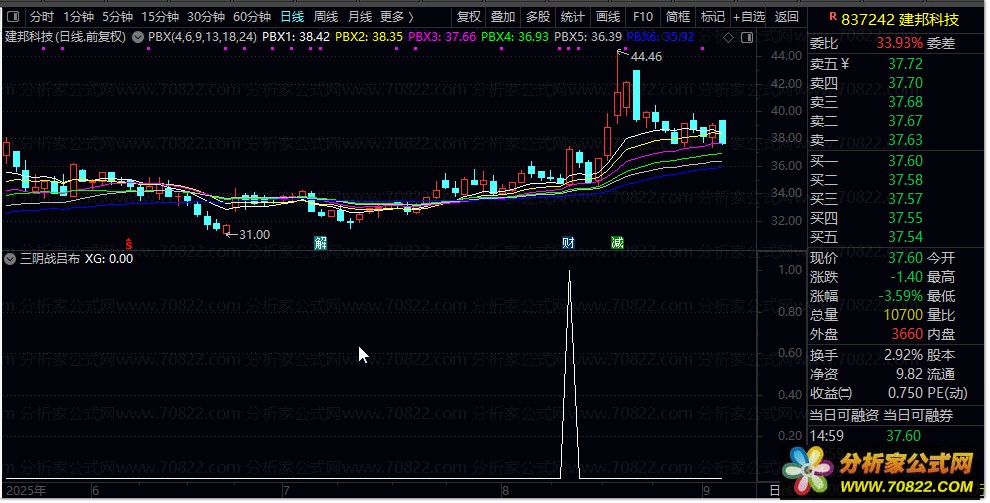Image resolution: width=990 pixels, height=503 pixels.
Task: Click the 换手 value 2.92%
Action: 904,355
